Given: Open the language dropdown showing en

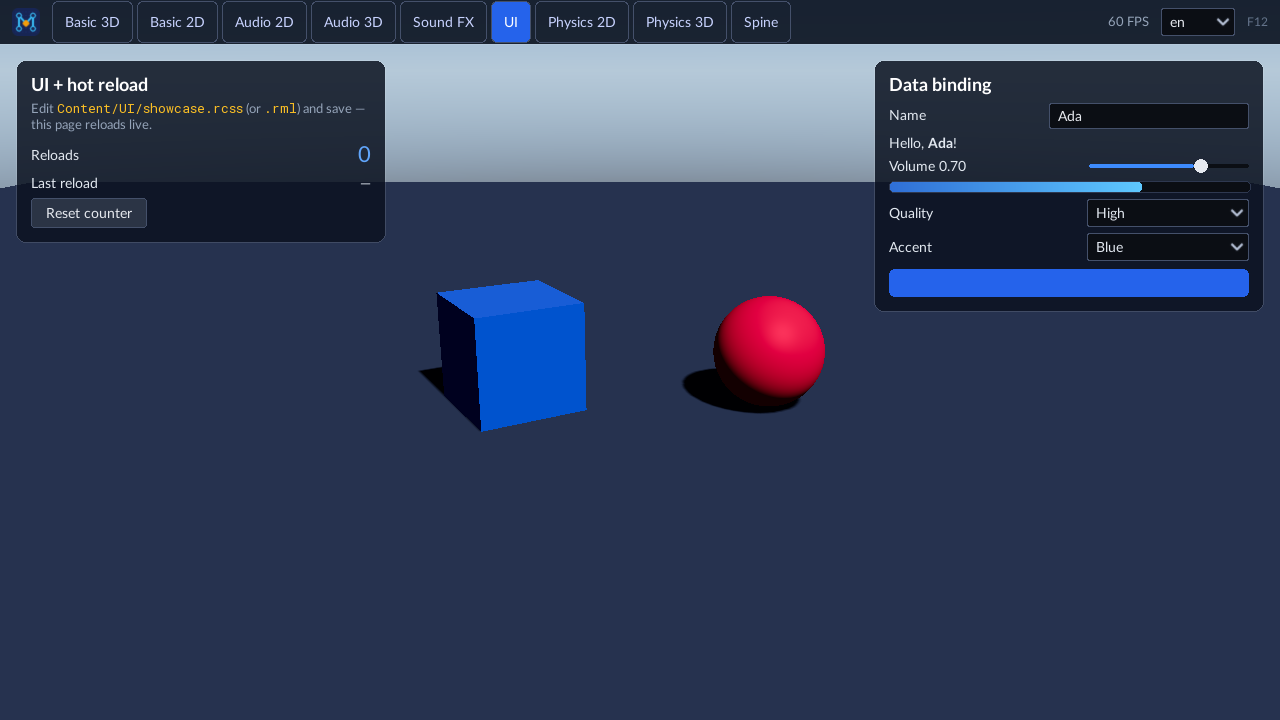Looking at the screenshot, I should tap(1198, 22).
